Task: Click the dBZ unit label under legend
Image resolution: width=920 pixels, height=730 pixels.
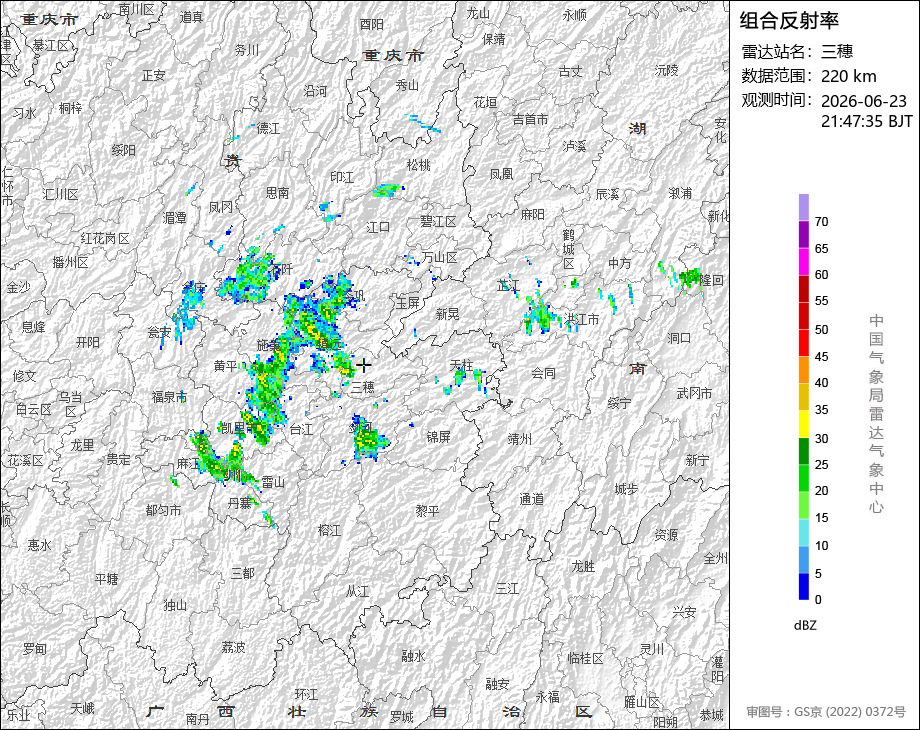Action: [x=805, y=626]
